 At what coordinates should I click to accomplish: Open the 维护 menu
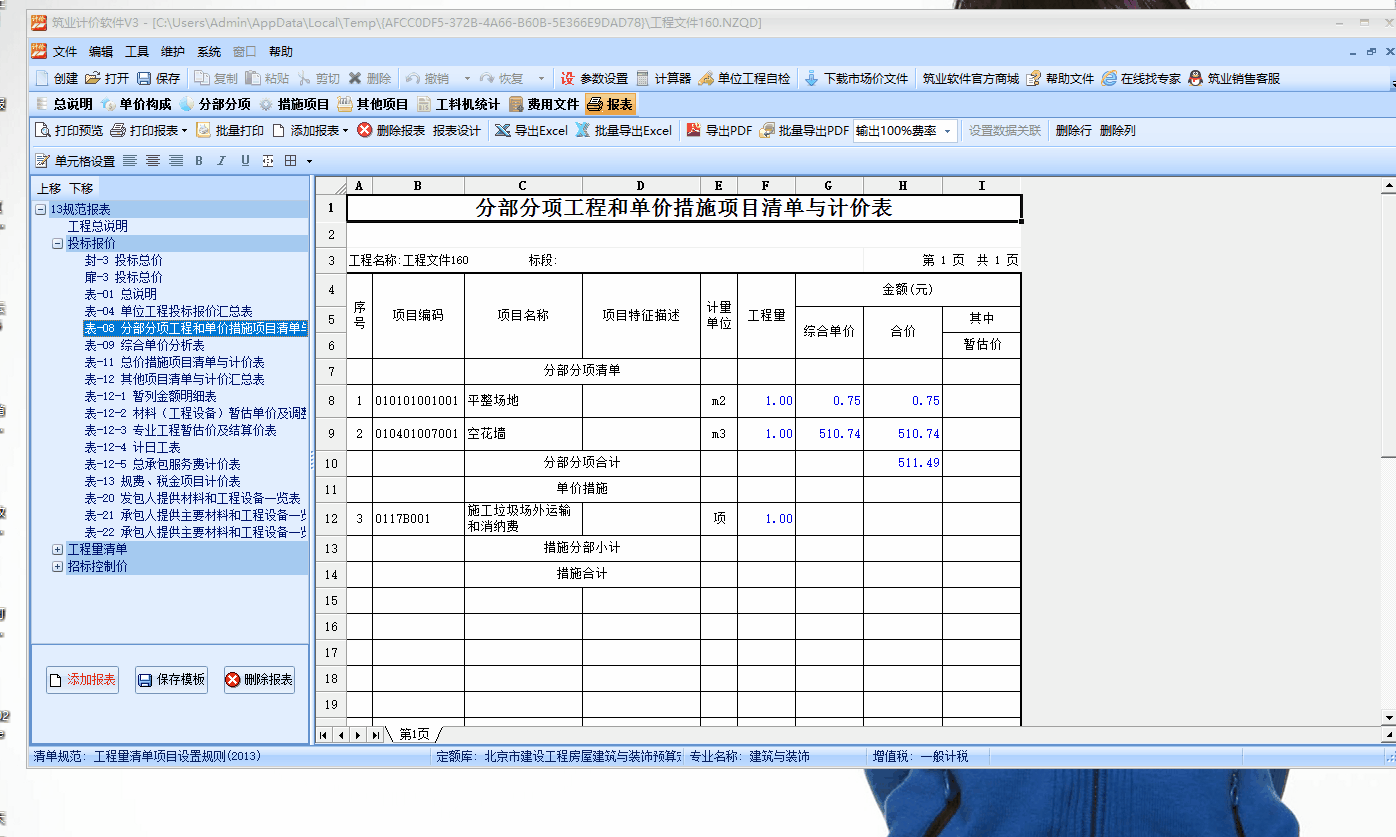pyautogui.click(x=172, y=52)
